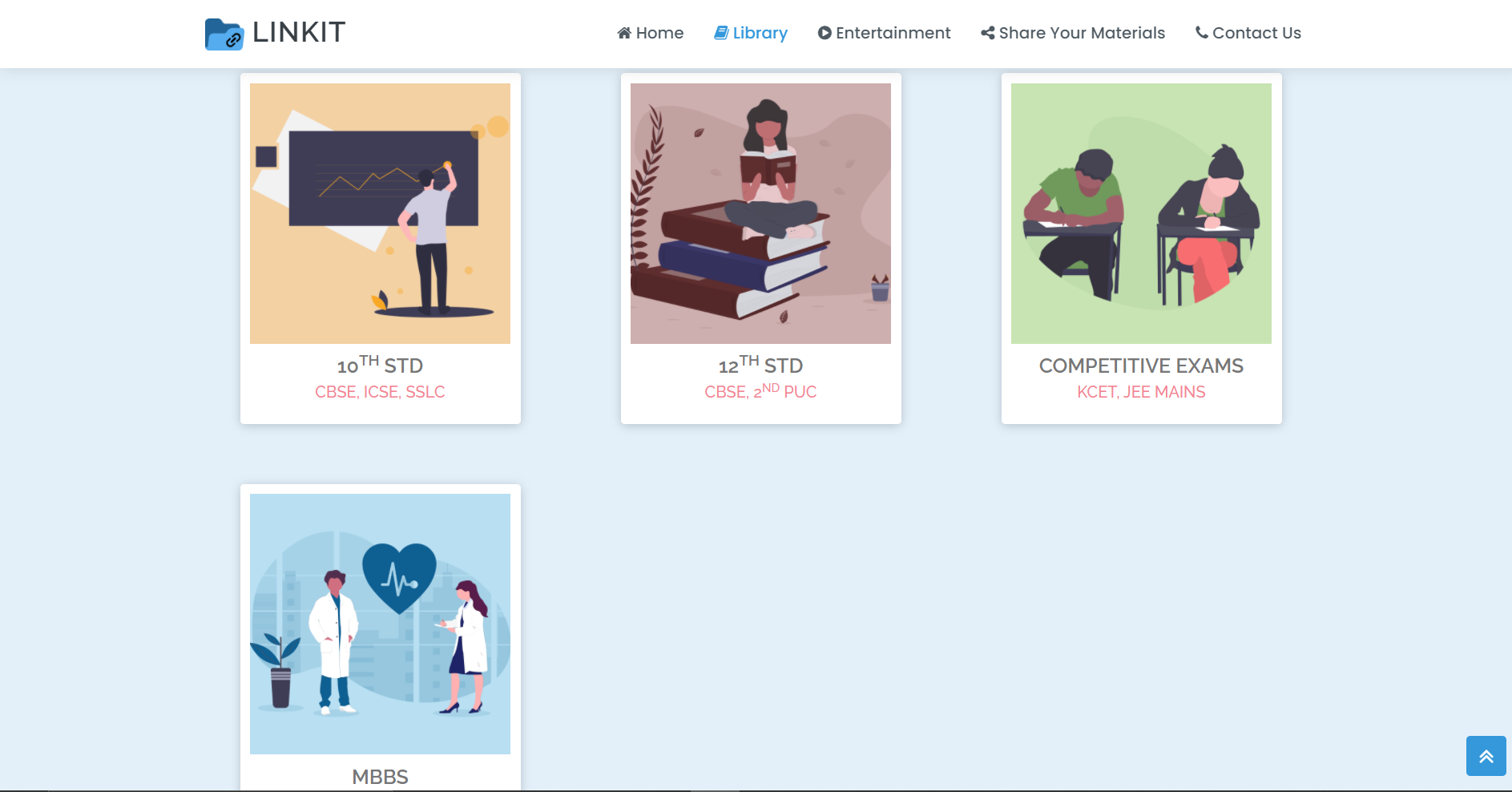Image resolution: width=1512 pixels, height=792 pixels.
Task: Click the phone icon beside Contact Us
Action: pos(1202,32)
